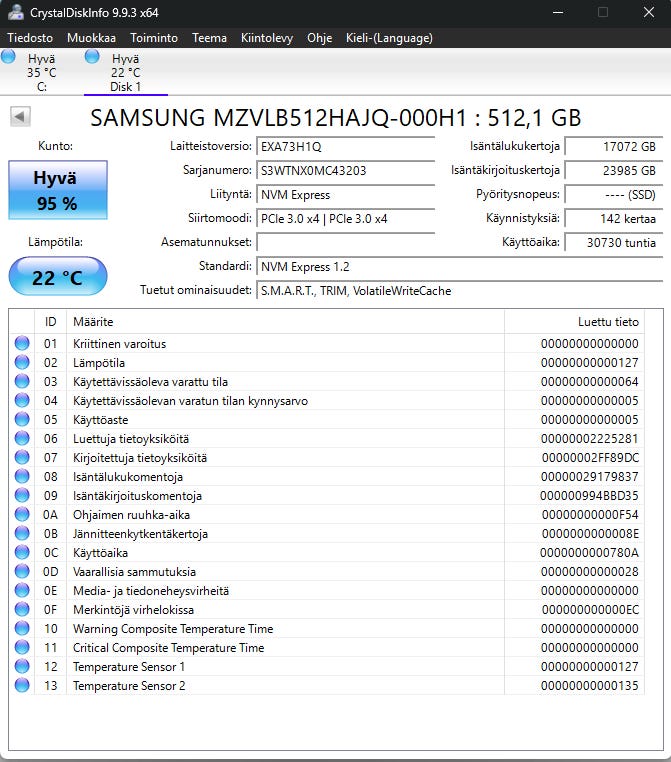Open the Toiminto menu

point(154,38)
